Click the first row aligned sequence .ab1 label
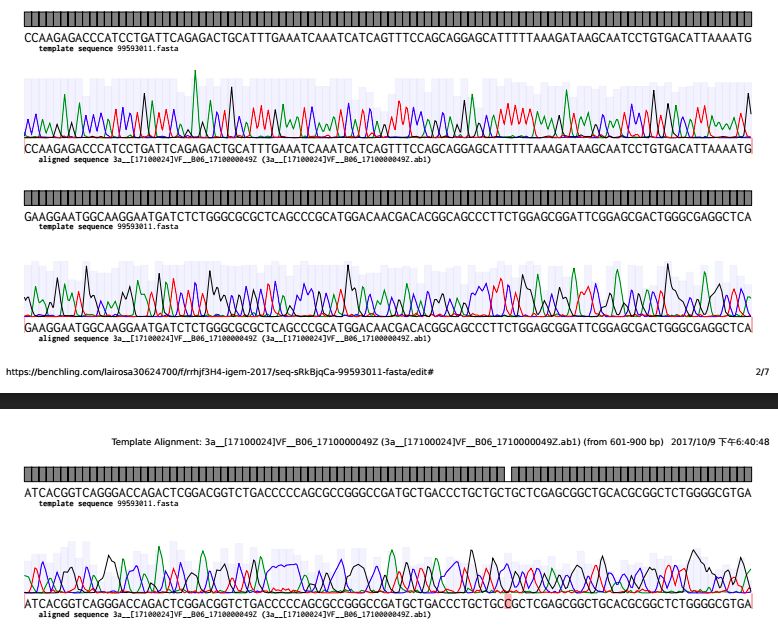Image resolution: width=778 pixels, height=630 pixels. pyautogui.click(x=234, y=159)
